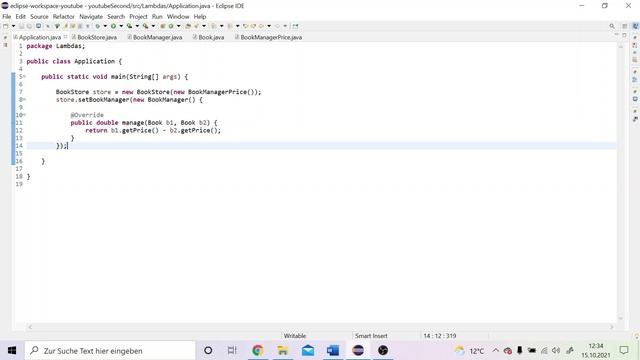Click the taskbar search box
The image size is (640, 360).
110,351
